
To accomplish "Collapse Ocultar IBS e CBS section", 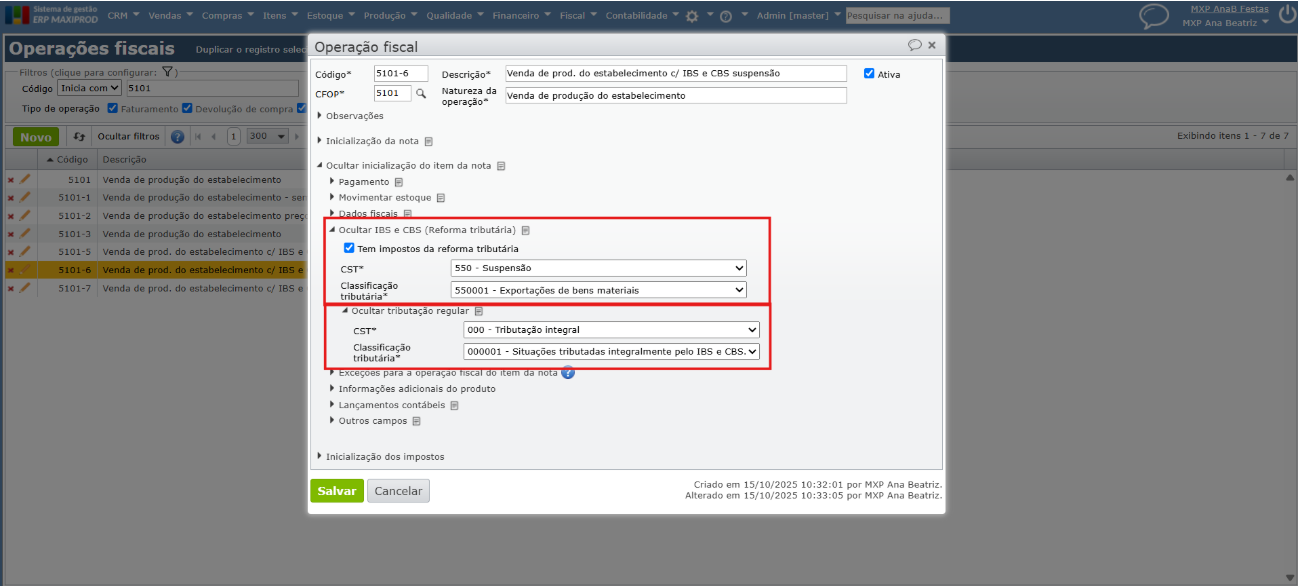I will point(423,230).
